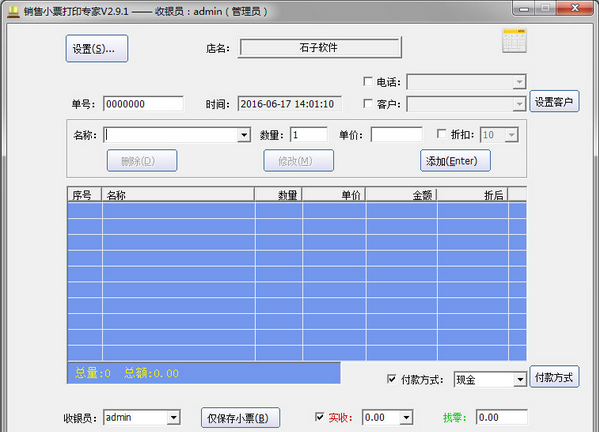This screenshot has height=432, width=599.
Task: Click the 添加(Enter) button
Action: 455,161
